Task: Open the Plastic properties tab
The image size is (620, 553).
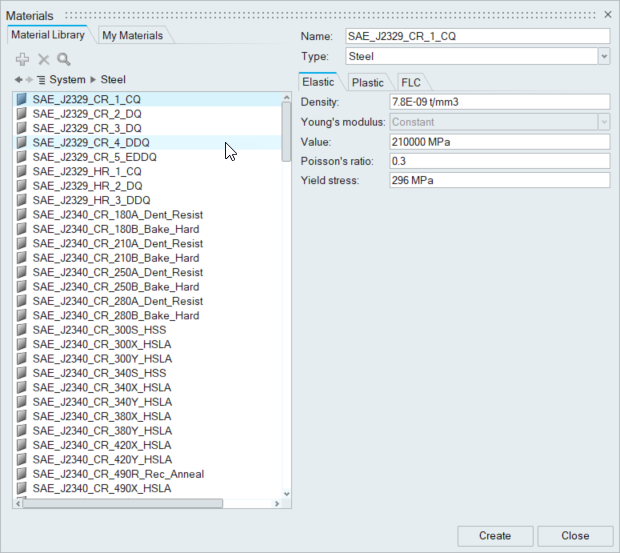Action: 367,83
